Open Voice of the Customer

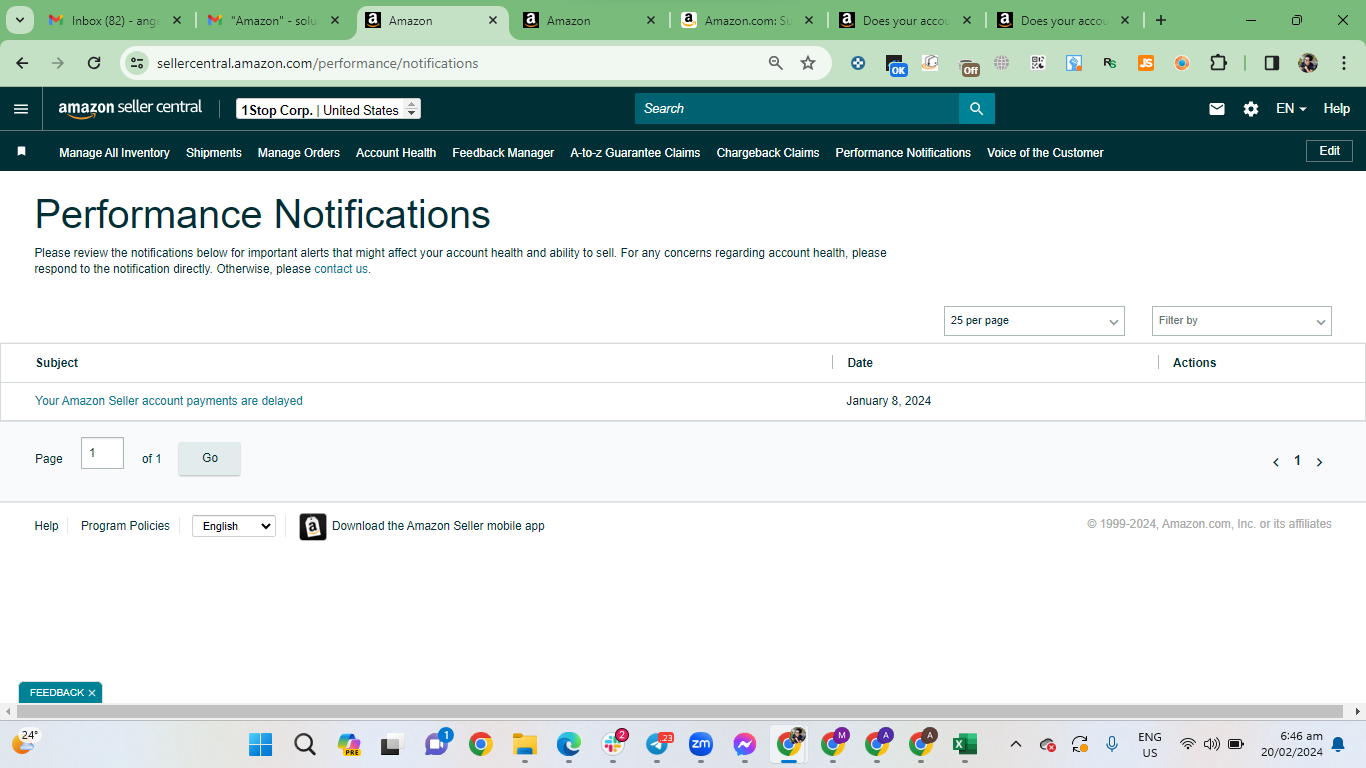[x=1045, y=153]
